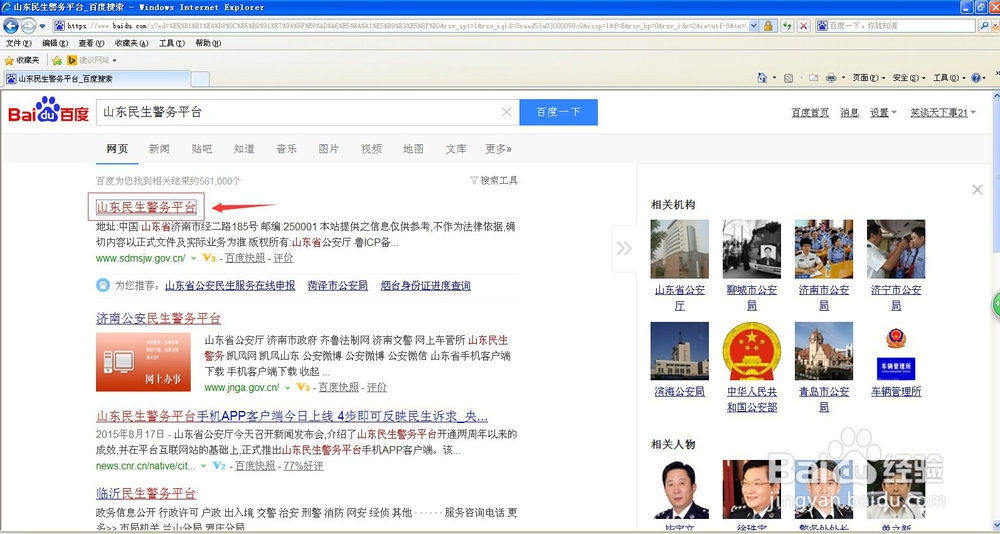Open the 笑谈天下事21 account dropdown
This screenshot has height=534, width=1000.
pyautogui.click(x=943, y=113)
